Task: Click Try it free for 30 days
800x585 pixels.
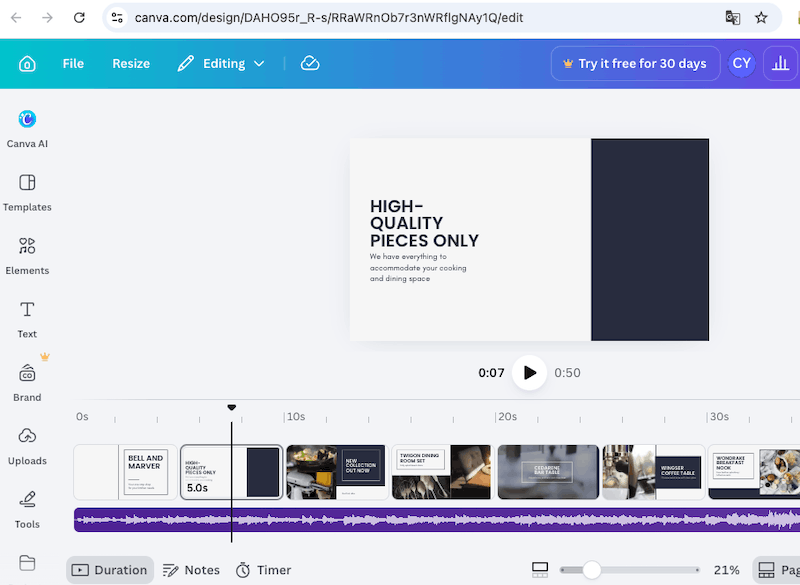Action: 635,64
